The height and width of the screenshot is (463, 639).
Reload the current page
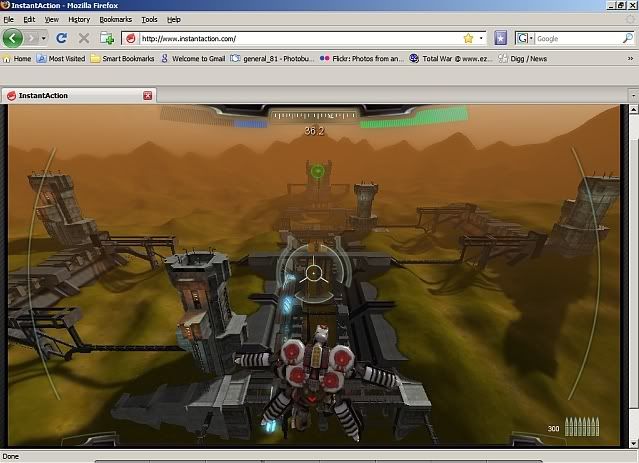[x=61, y=38]
